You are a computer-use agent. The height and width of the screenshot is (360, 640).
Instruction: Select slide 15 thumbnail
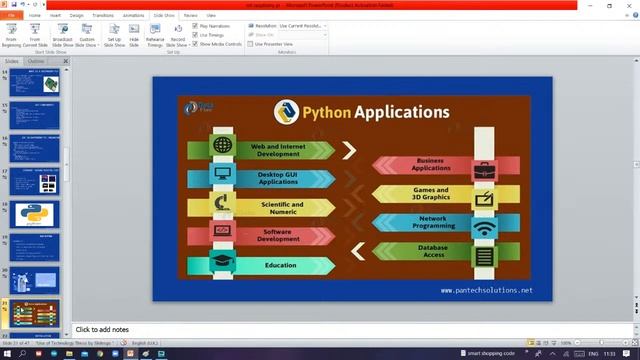pos(34,116)
